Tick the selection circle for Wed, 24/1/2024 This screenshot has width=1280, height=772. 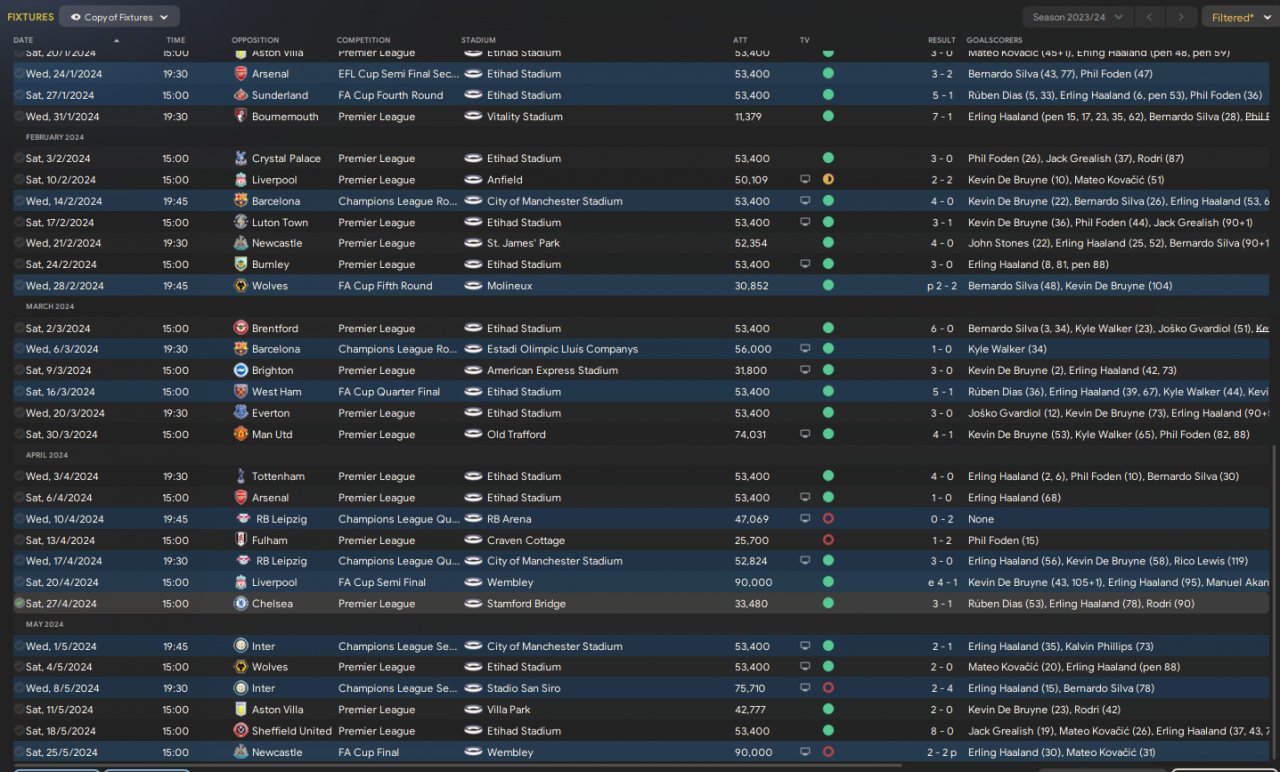19,74
